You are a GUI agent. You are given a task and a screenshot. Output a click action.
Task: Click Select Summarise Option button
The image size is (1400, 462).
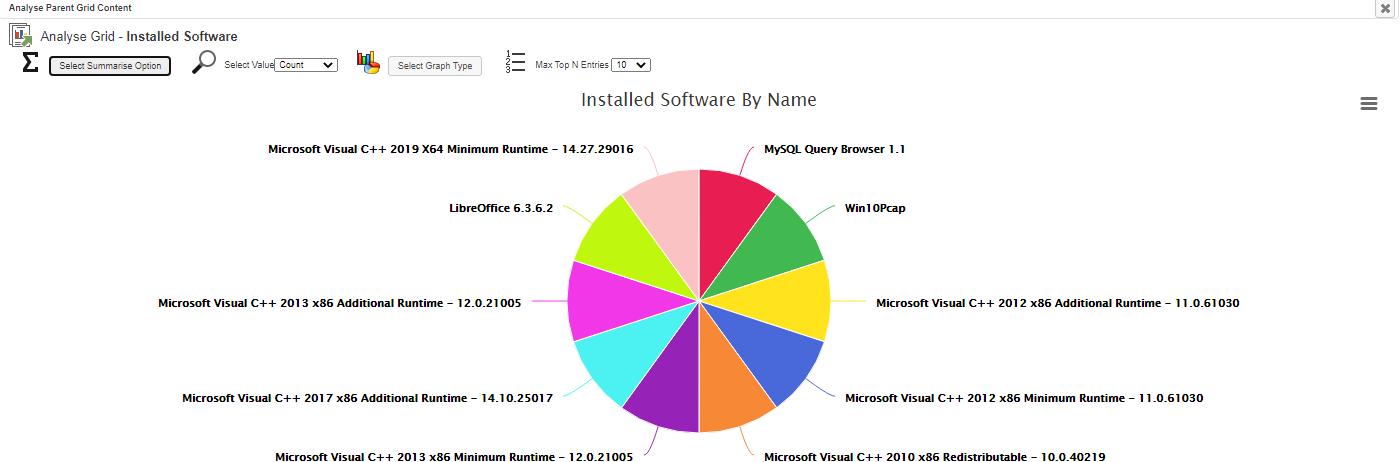(110, 66)
